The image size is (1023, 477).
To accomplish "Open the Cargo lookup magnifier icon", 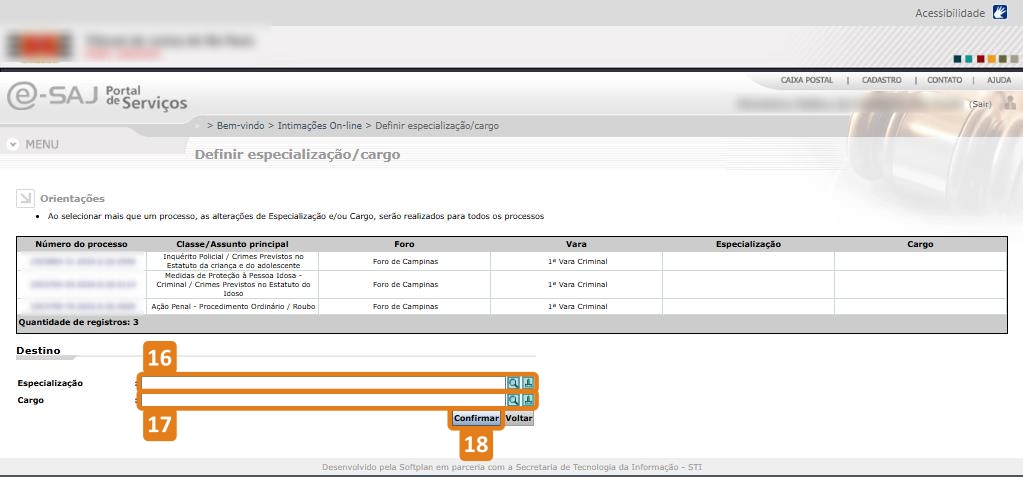I will coord(513,401).
